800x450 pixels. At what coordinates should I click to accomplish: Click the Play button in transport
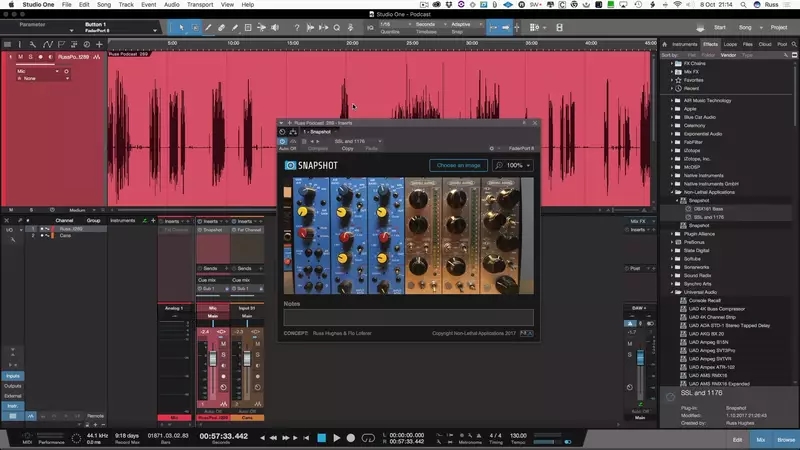tap(336, 438)
